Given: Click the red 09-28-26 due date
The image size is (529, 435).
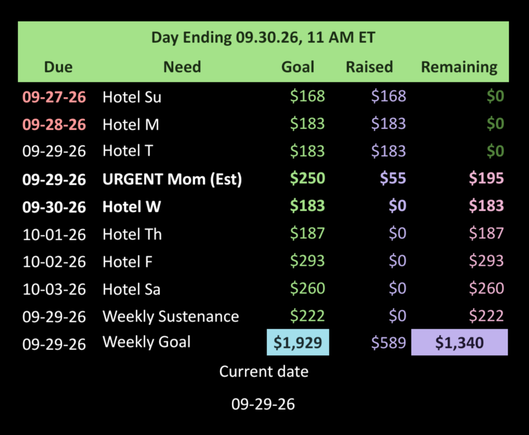Looking at the screenshot, I should (54, 125).
